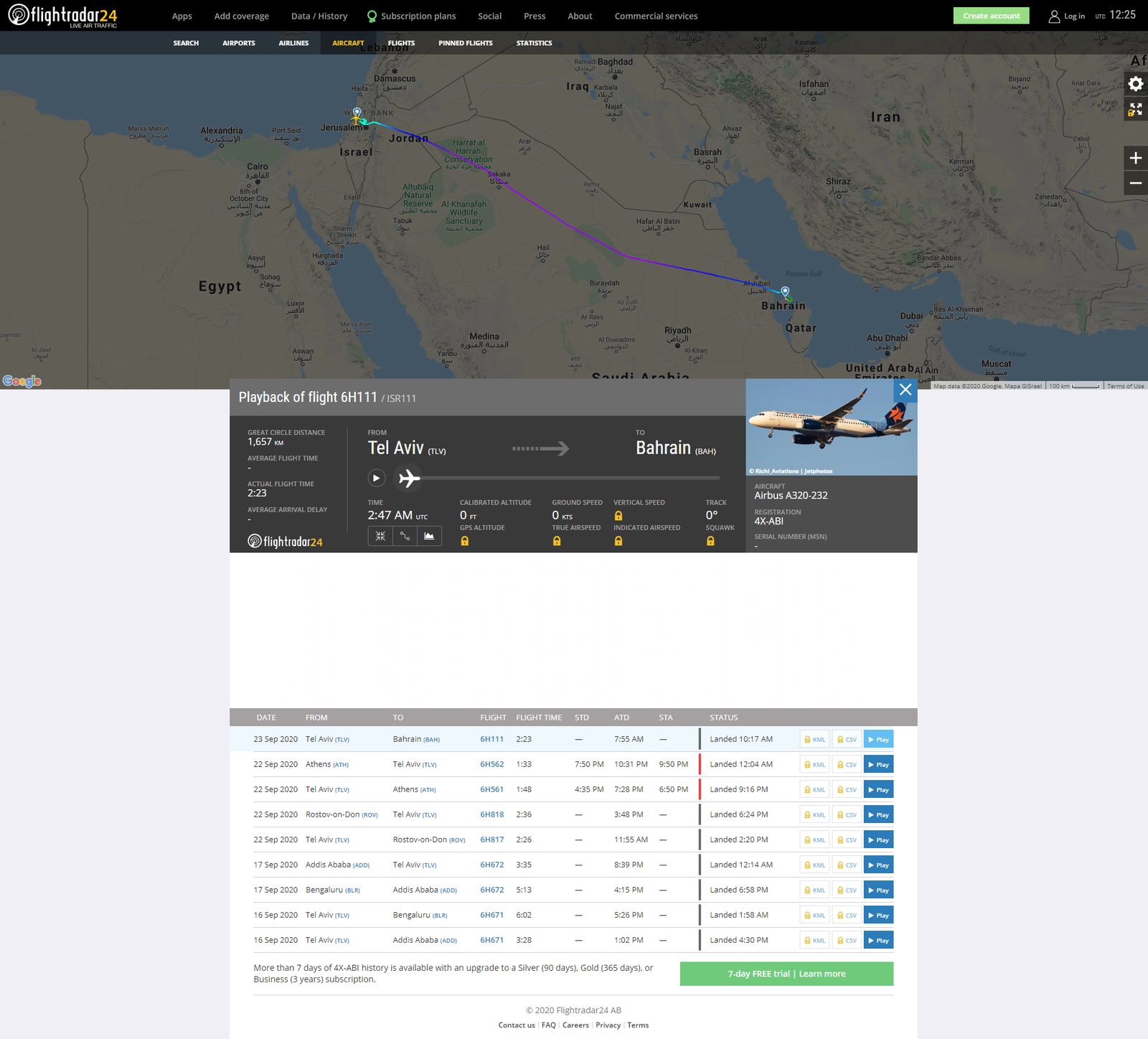This screenshot has height=1039, width=1148.
Task: Open flight 6H818 link
Action: 491,814
